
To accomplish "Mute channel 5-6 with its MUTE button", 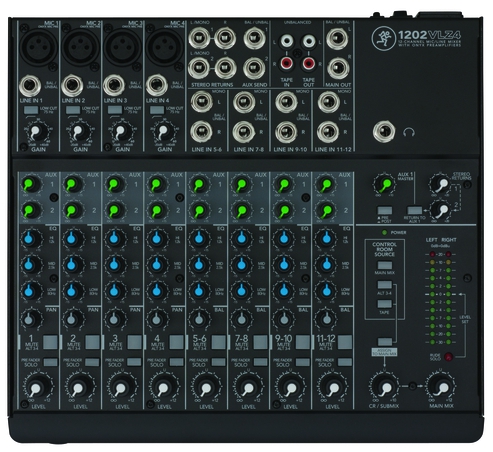I will click(218, 342).
